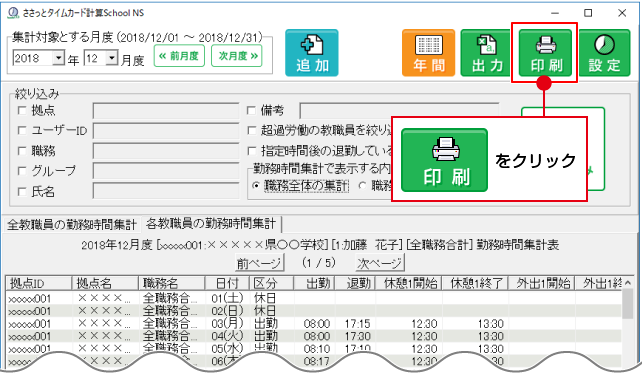Enable the 職務 filter checkbox
Screen dimensions: 642x377
pyautogui.click(x=22, y=151)
